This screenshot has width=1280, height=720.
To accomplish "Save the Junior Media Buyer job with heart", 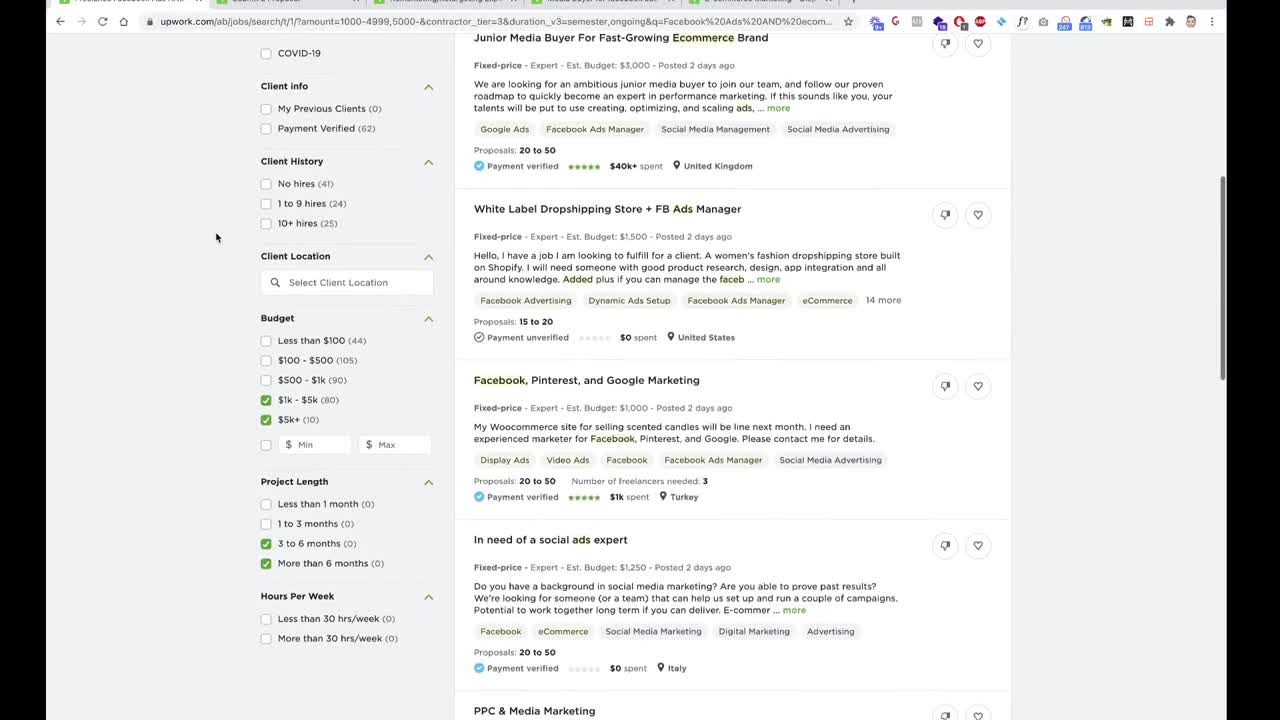I will 978,43.
